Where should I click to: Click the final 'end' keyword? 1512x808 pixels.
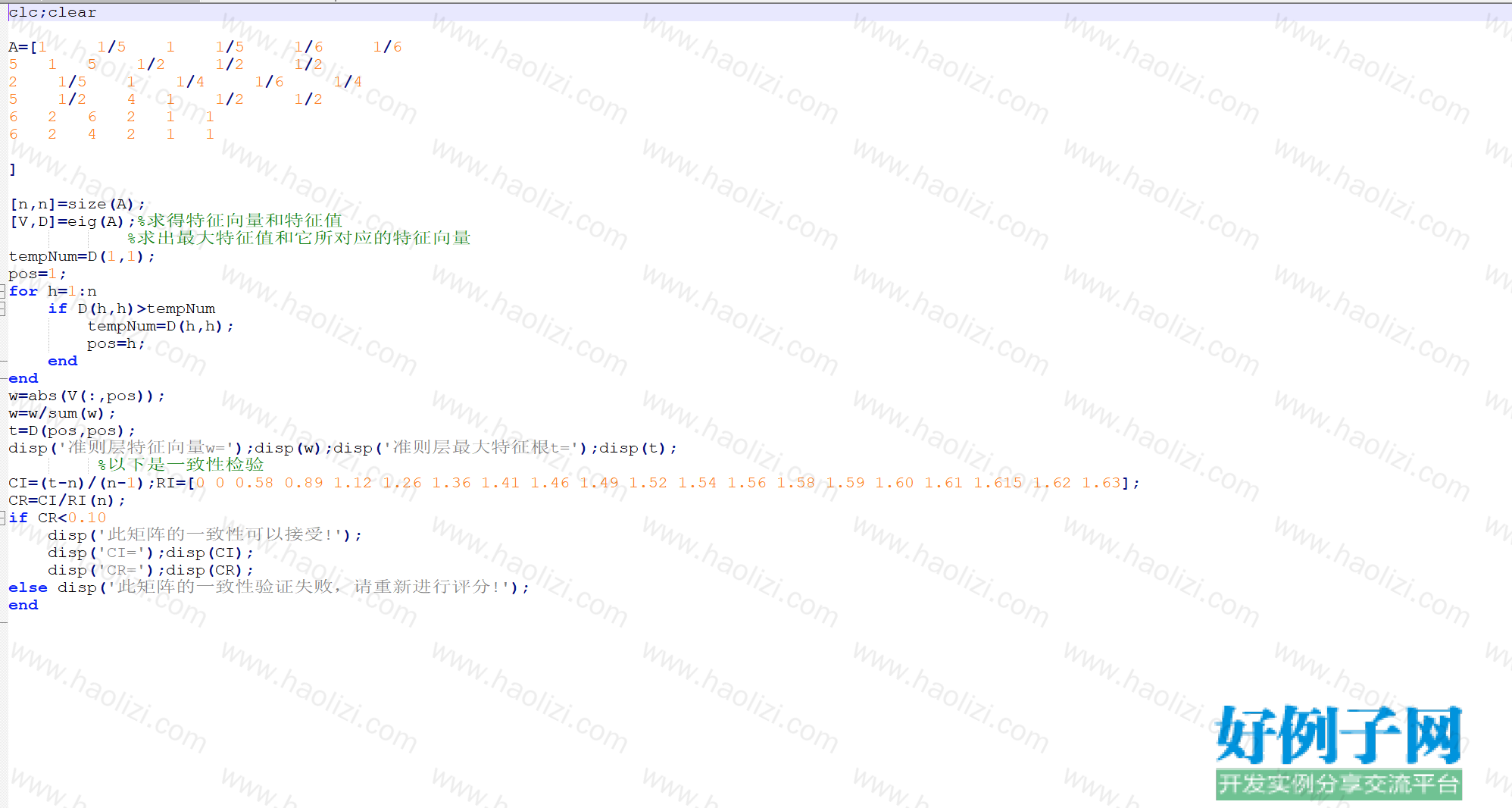tap(23, 605)
